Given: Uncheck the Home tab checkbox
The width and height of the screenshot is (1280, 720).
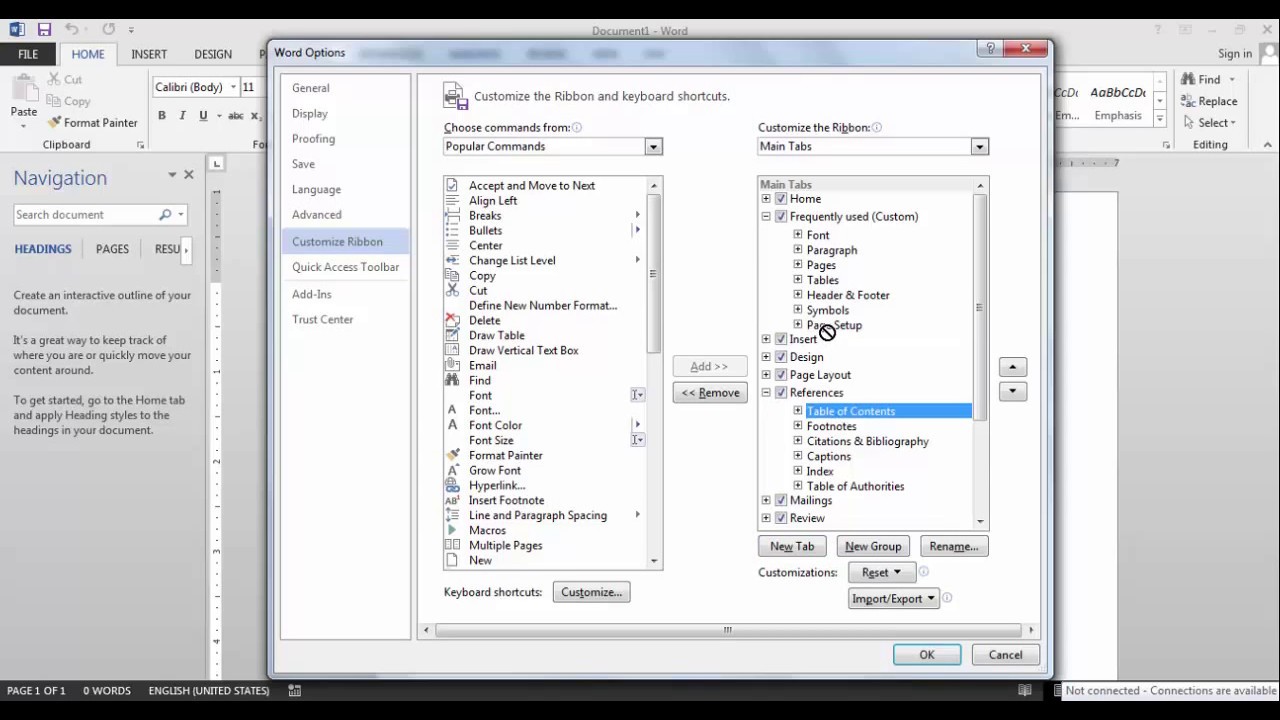Looking at the screenshot, I should coord(781,199).
